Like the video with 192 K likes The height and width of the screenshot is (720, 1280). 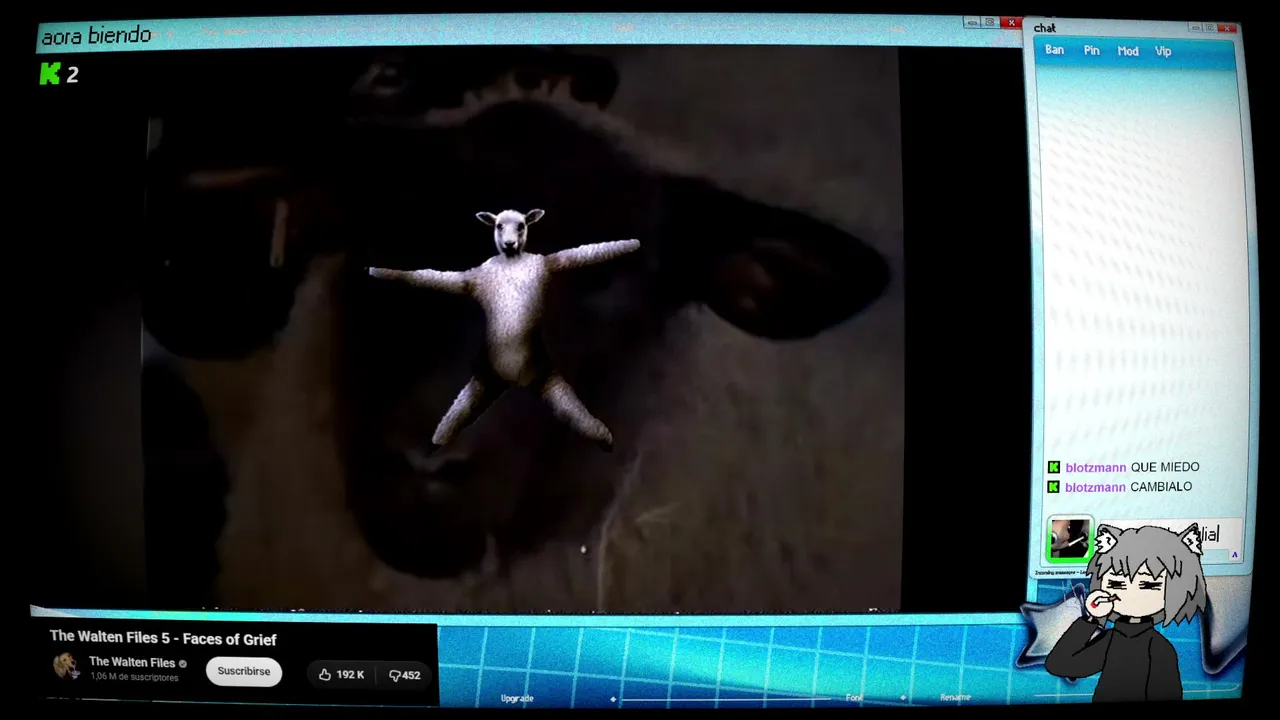[x=341, y=675]
